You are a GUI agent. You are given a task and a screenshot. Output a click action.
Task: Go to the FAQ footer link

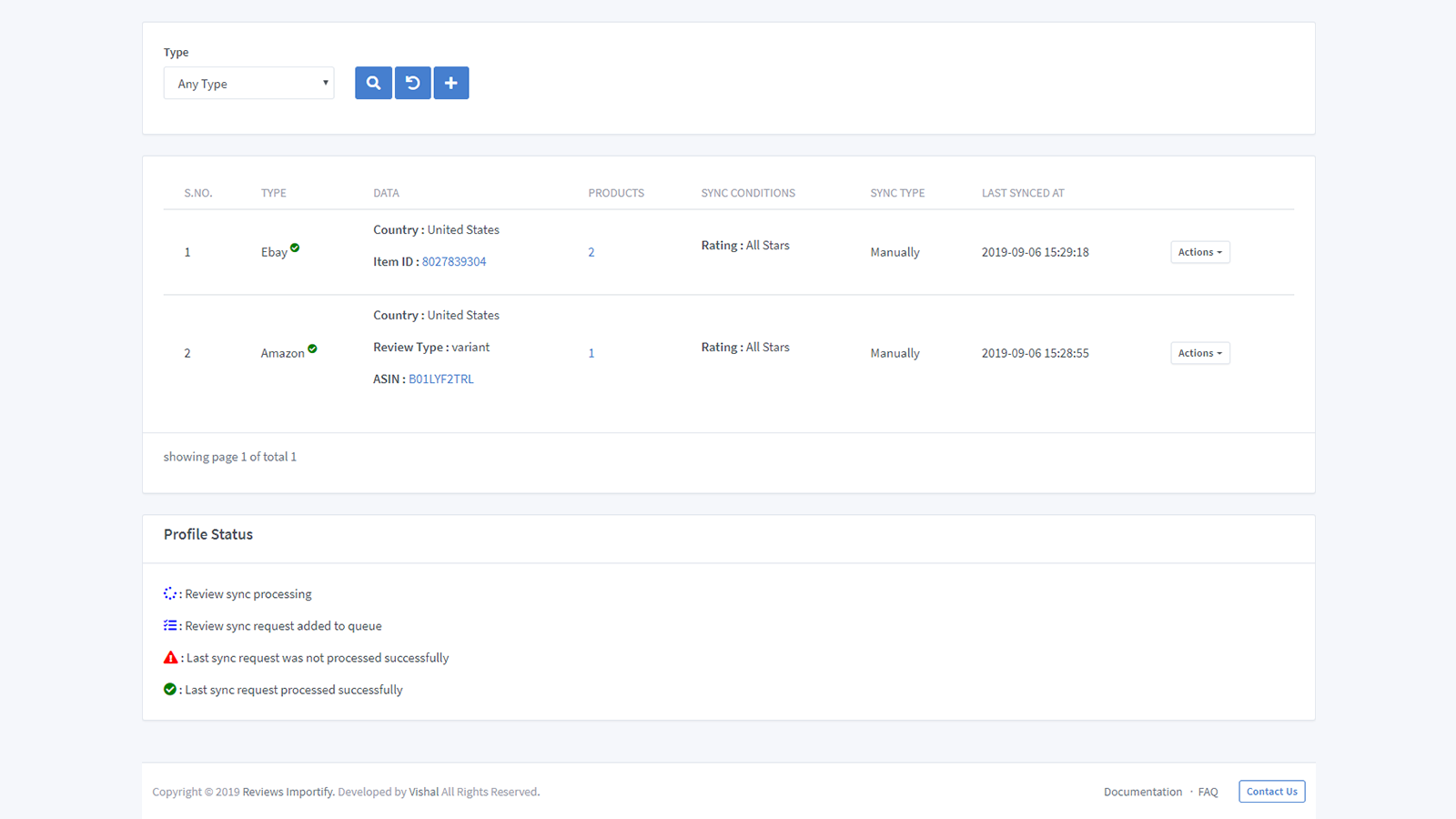(1208, 792)
